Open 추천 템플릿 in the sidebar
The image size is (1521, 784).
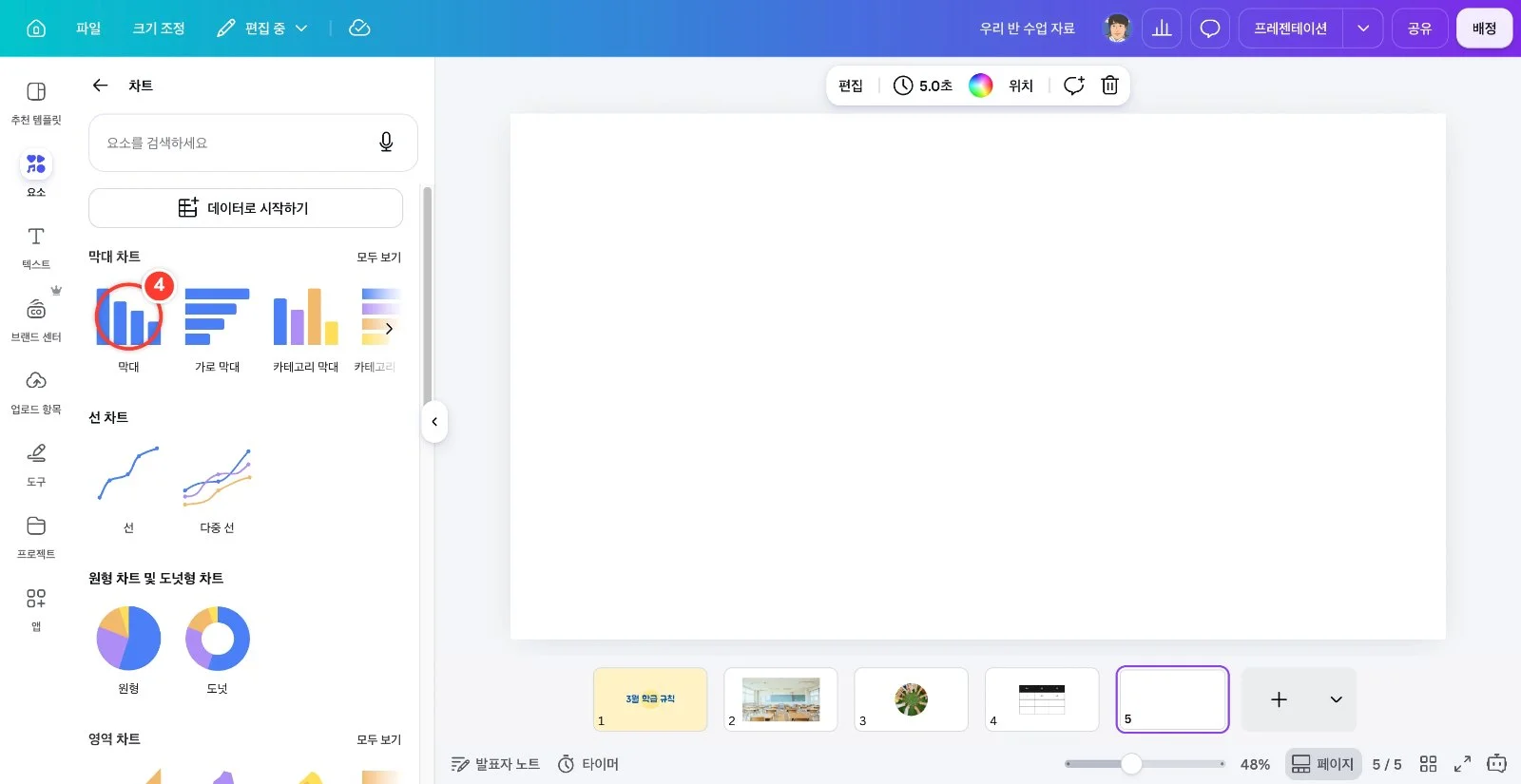tap(36, 103)
